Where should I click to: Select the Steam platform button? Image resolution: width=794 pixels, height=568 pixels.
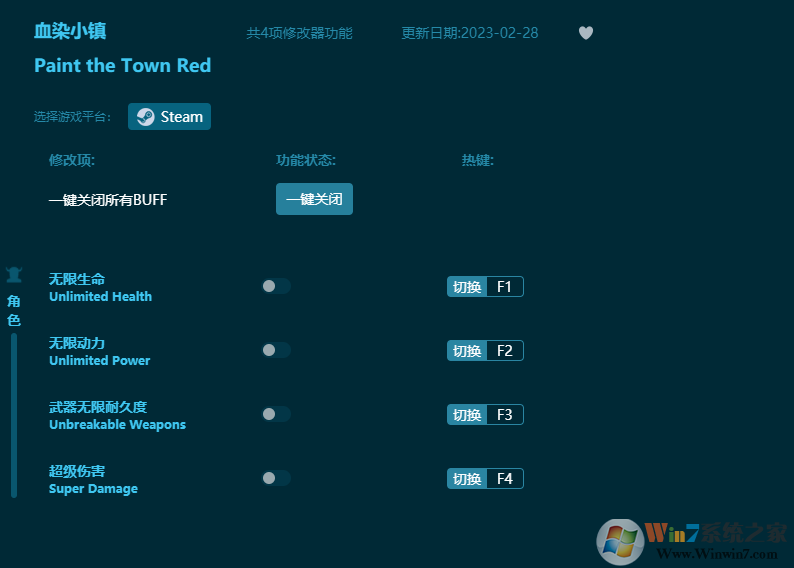tap(170, 116)
